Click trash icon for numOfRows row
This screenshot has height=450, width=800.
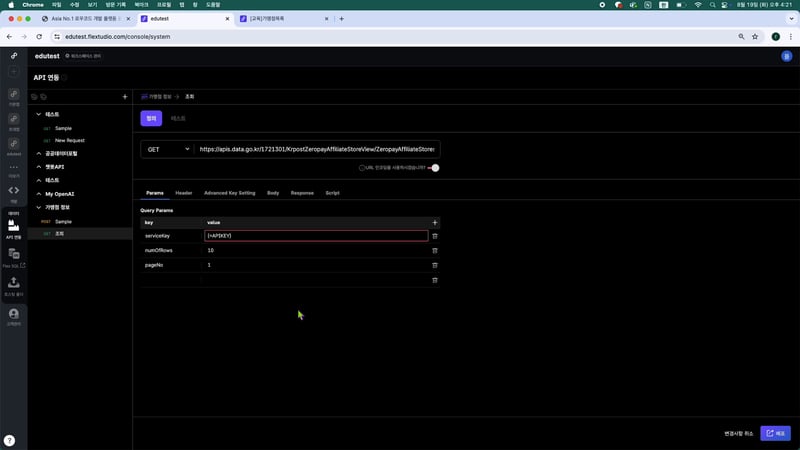(x=434, y=250)
